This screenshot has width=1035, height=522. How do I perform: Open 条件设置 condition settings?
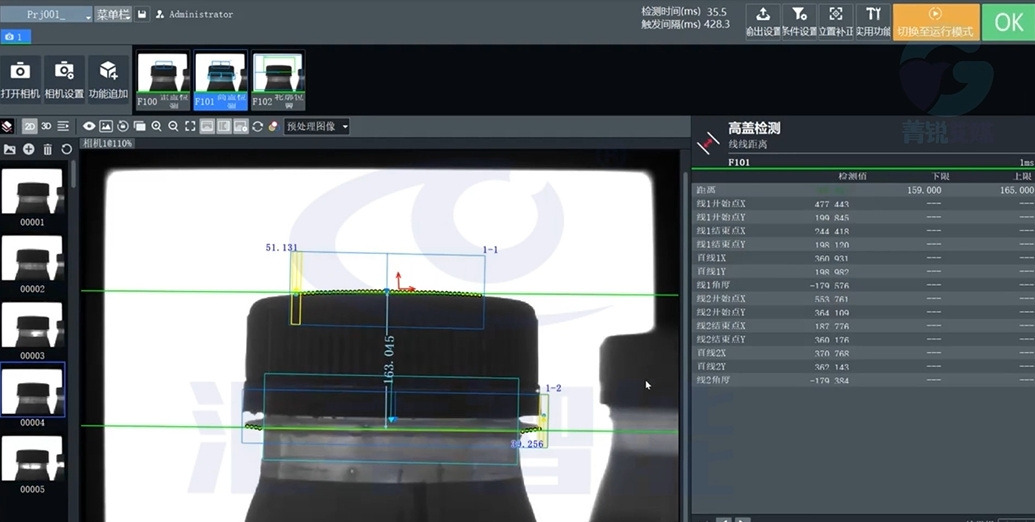[x=799, y=20]
